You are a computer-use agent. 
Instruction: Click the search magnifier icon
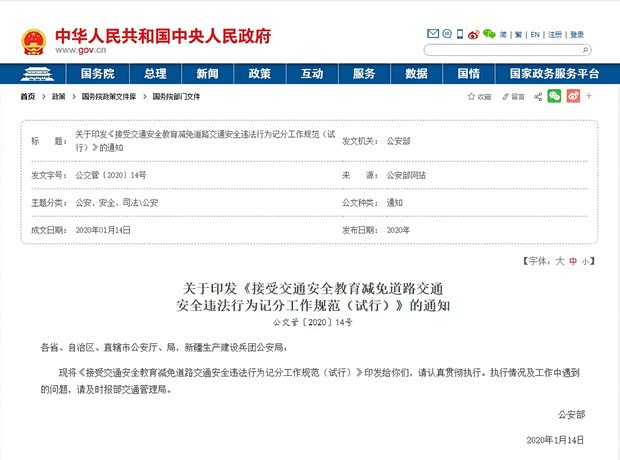pos(583,49)
